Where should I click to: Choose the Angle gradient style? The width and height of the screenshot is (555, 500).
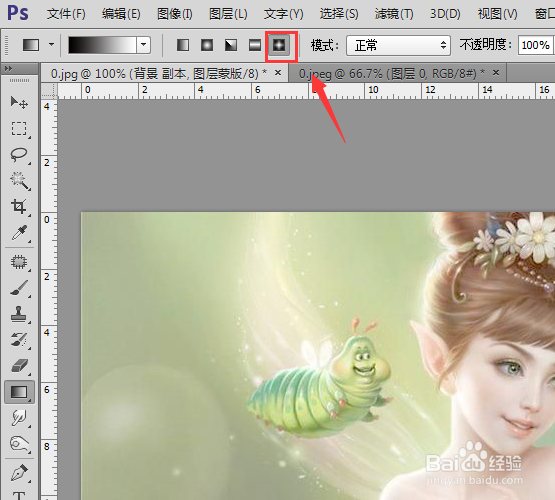point(231,45)
